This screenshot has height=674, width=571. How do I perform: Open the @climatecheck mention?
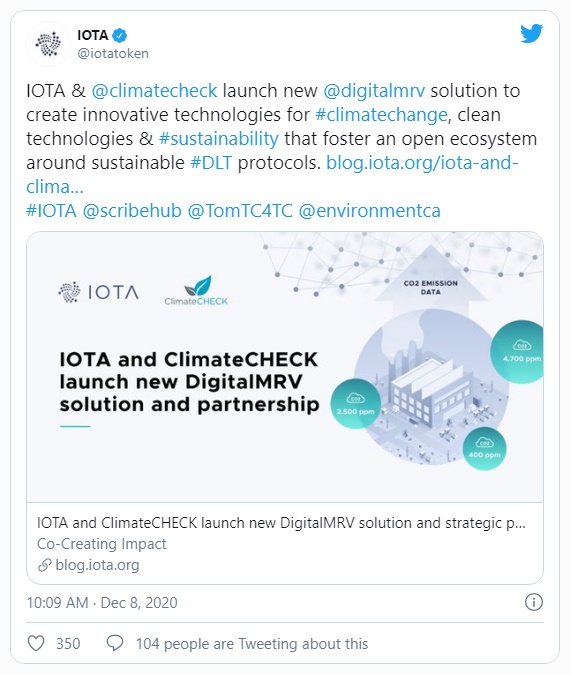point(154,91)
